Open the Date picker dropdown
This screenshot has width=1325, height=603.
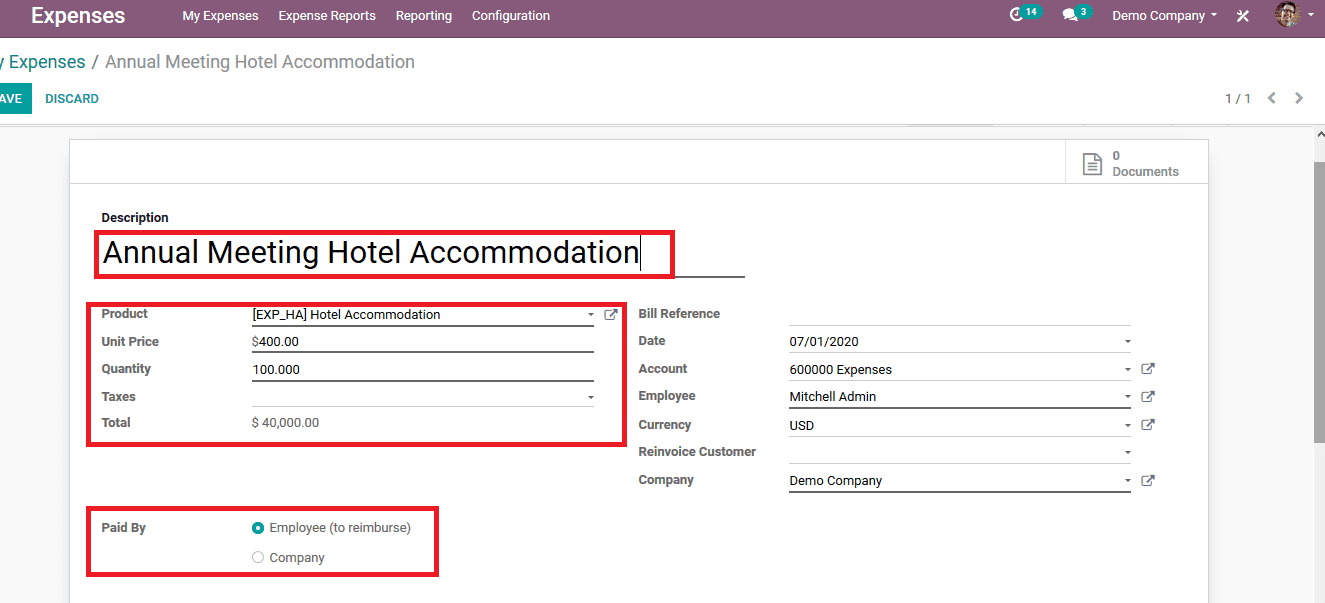[x=1127, y=342]
